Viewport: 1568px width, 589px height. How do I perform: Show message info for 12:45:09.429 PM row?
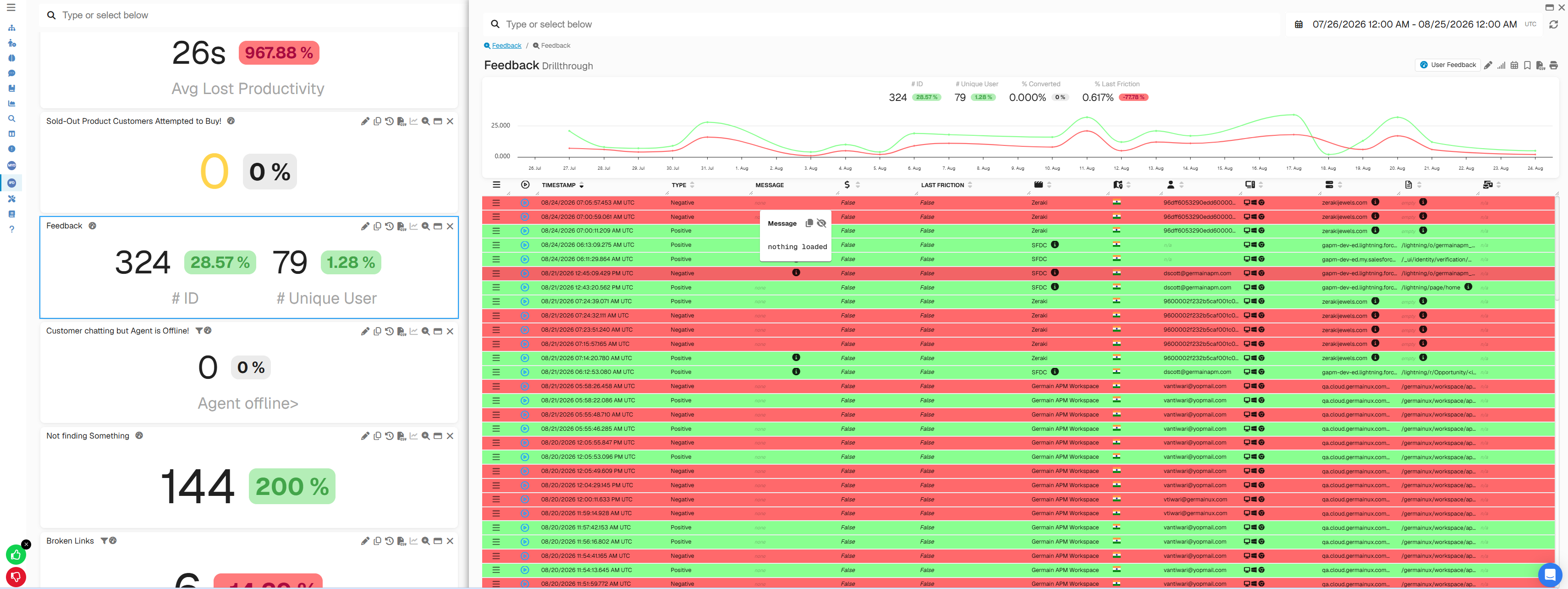click(796, 273)
